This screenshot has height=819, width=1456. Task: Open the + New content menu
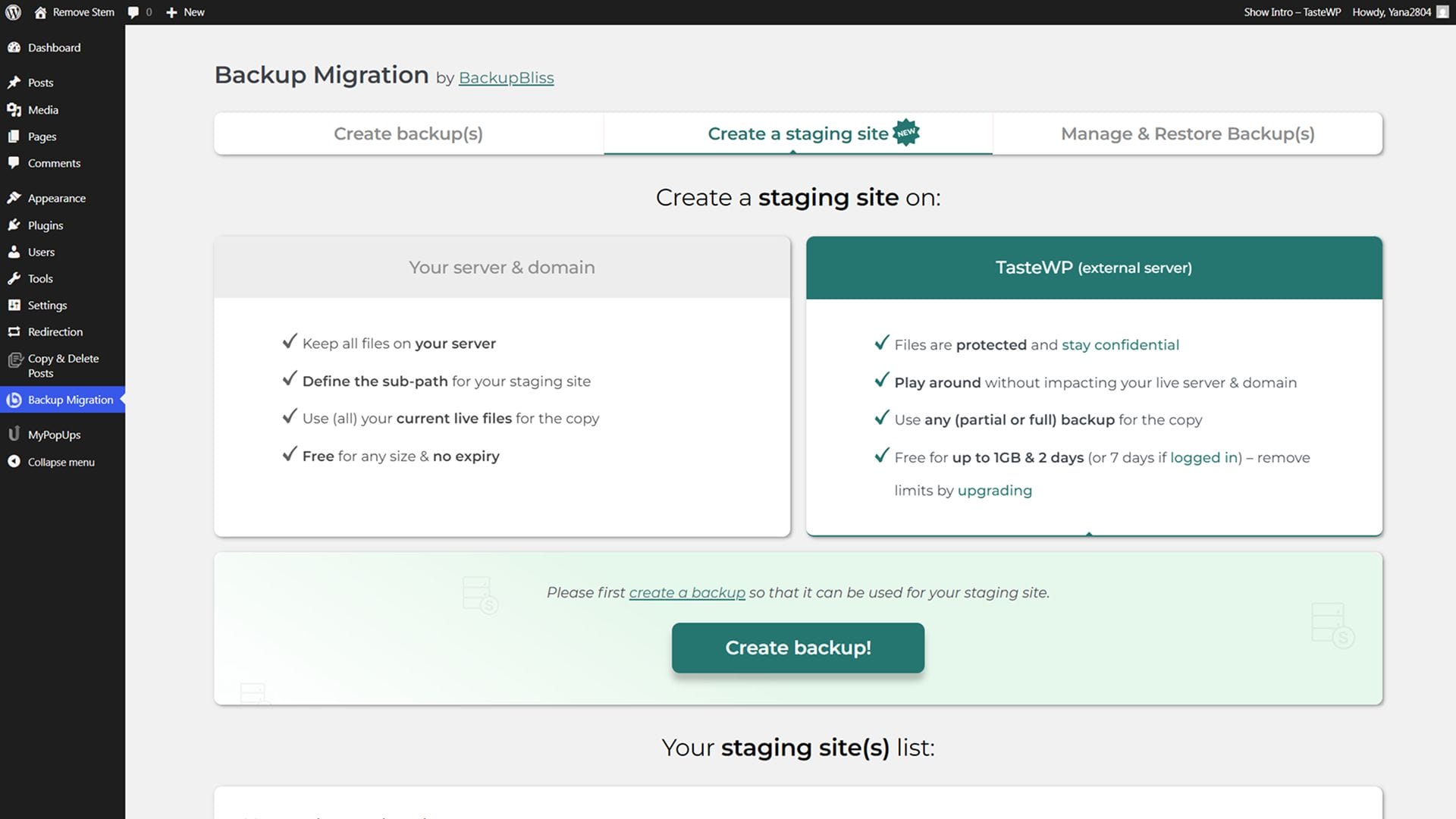tap(186, 12)
